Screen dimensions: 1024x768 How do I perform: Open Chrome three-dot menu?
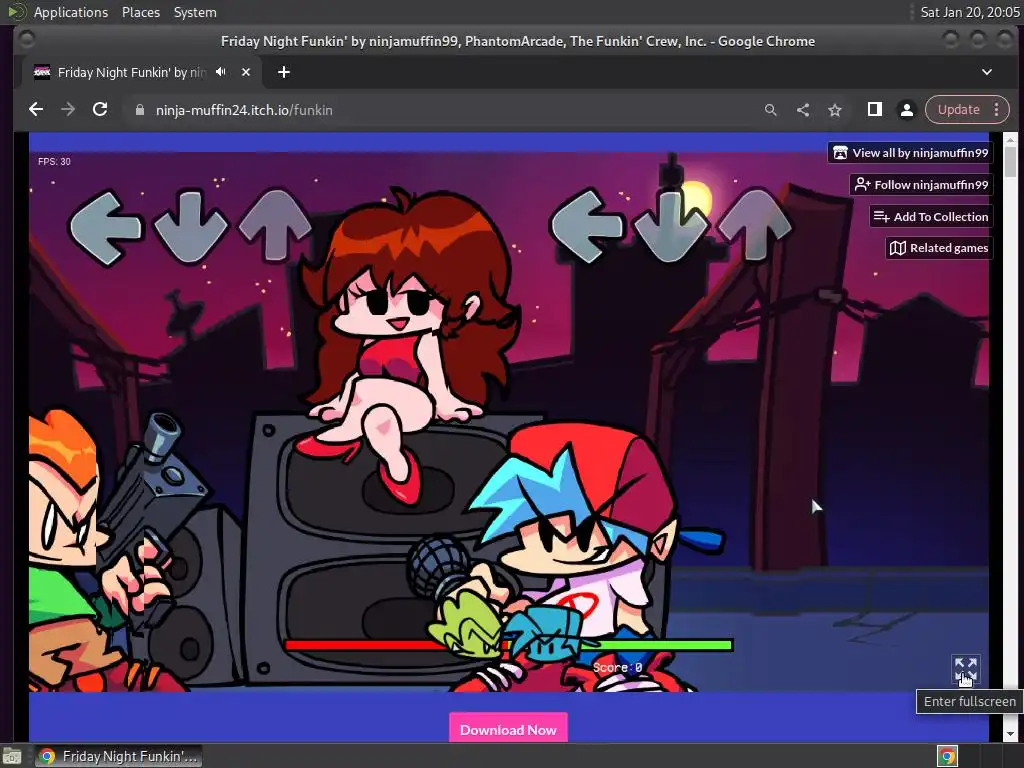[x=997, y=110]
